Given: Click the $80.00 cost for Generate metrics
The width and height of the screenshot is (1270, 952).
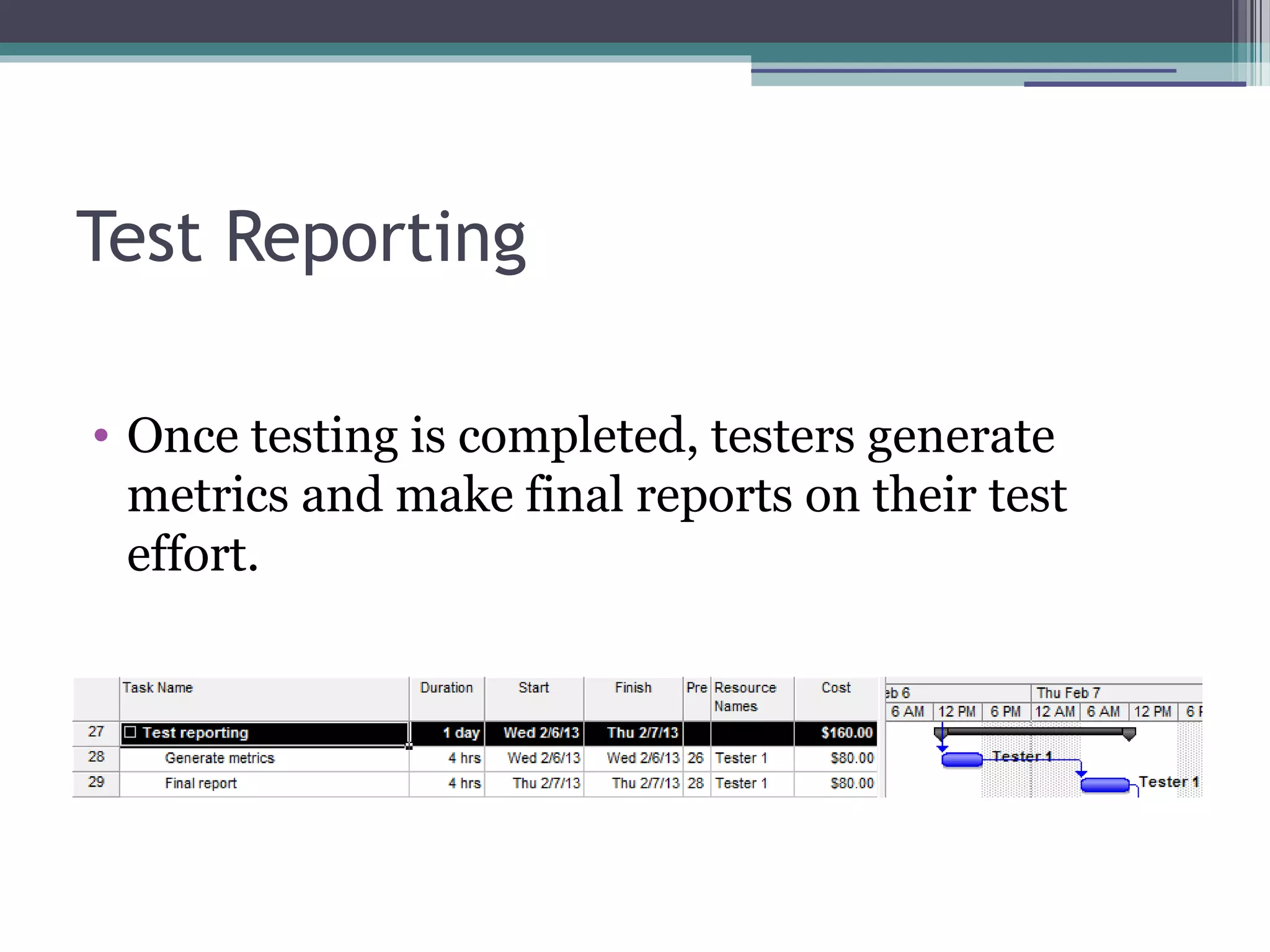Looking at the screenshot, I should pos(836,758).
